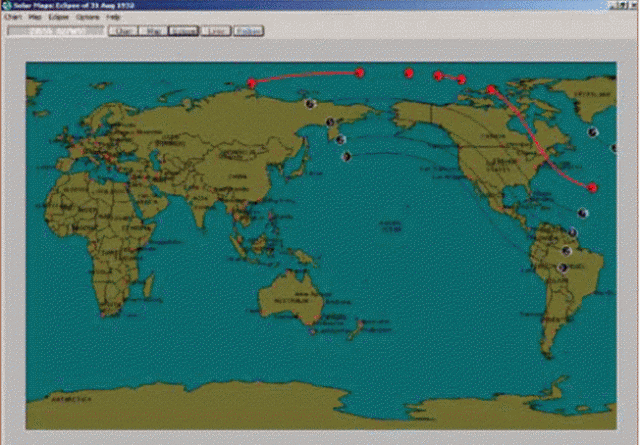
Task: Click the date field left of toolbar buttons
Action: [x=53, y=31]
